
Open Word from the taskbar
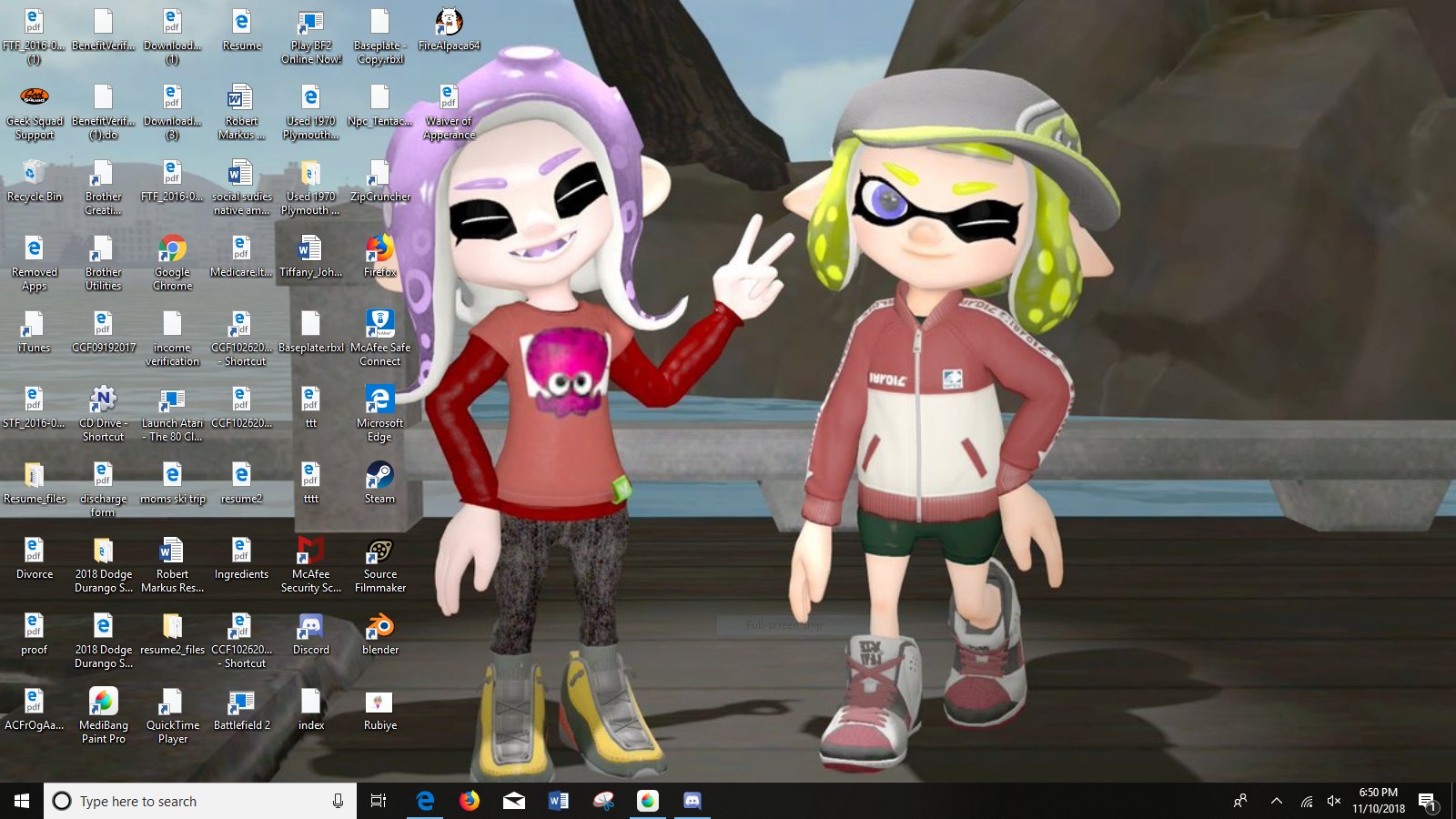click(x=559, y=801)
